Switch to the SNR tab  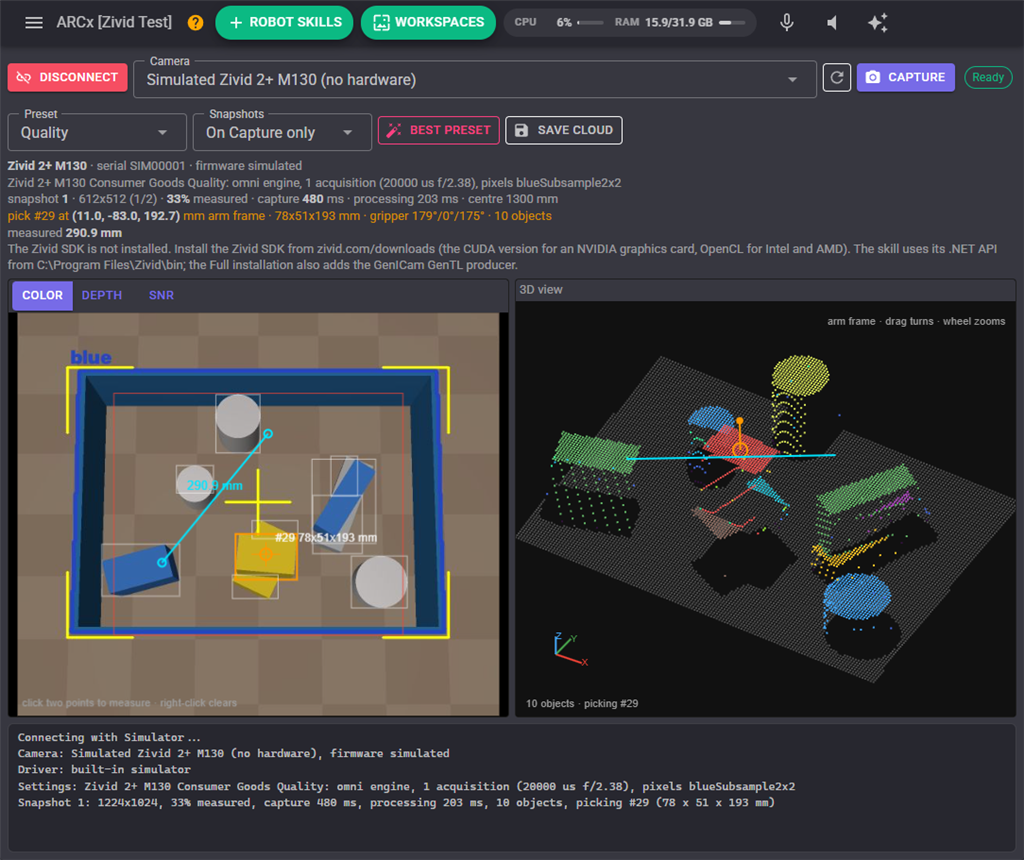click(x=161, y=295)
